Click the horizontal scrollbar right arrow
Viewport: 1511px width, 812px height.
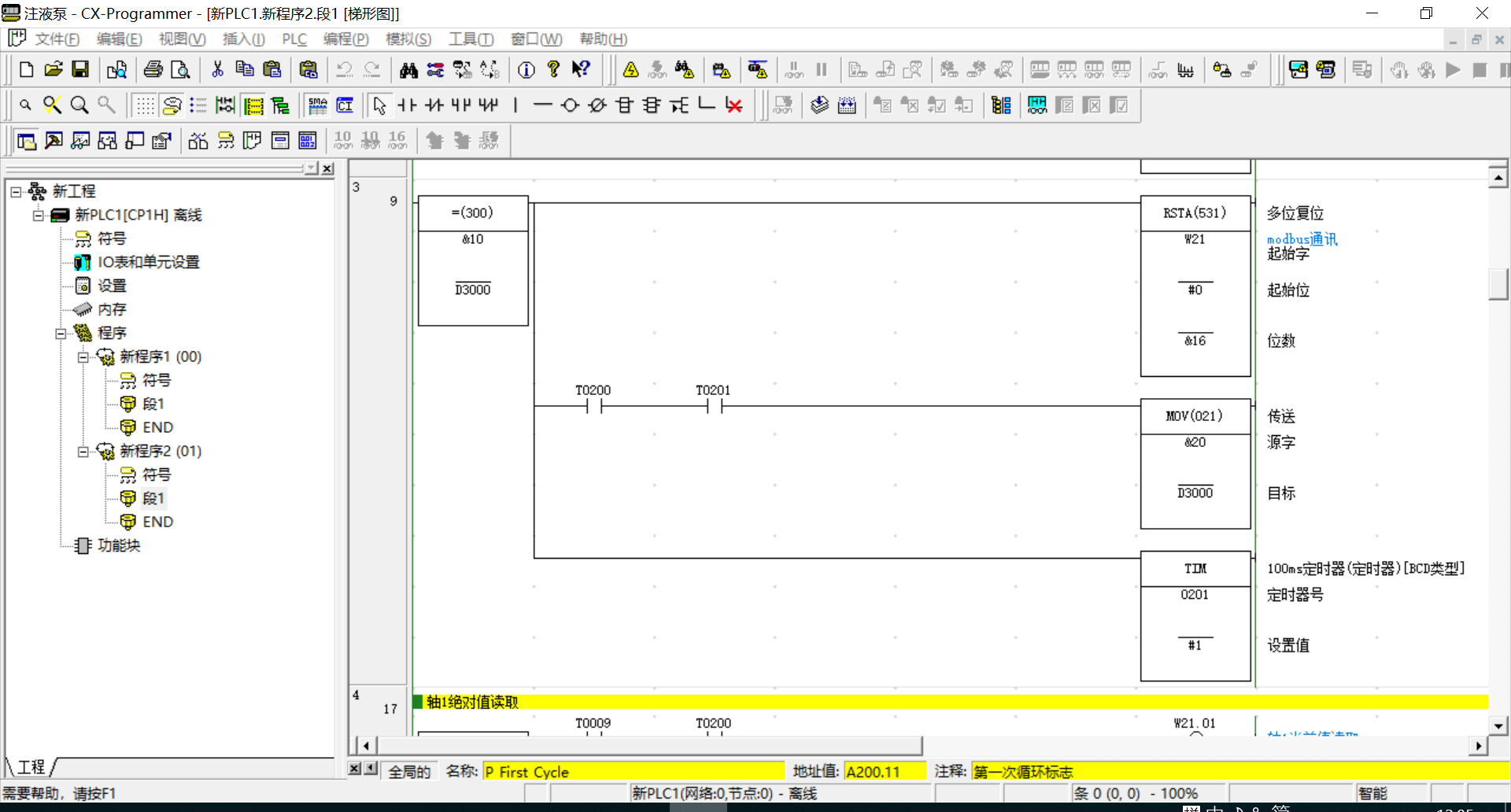(x=1478, y=745)
